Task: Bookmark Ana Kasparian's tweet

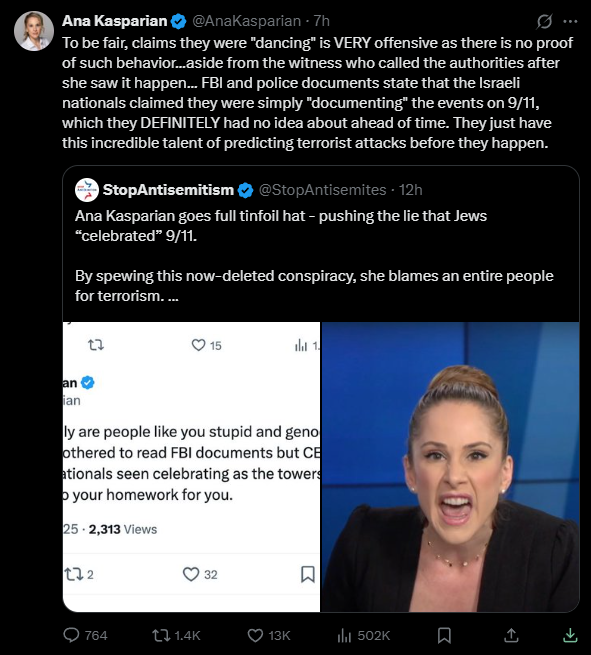Action: click(x=444, y=635)
